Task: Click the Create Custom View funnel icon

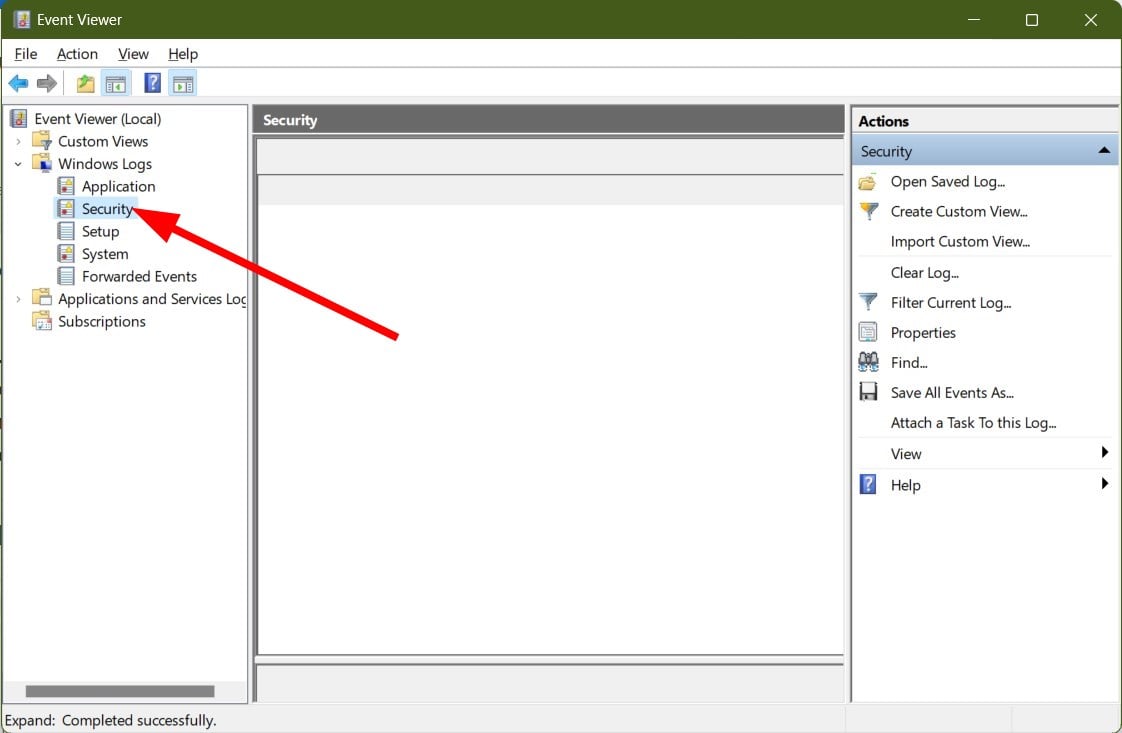Action: coord(868,212)
